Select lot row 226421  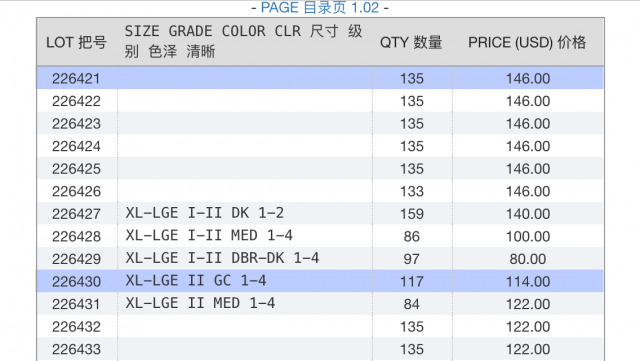point(320,78)
